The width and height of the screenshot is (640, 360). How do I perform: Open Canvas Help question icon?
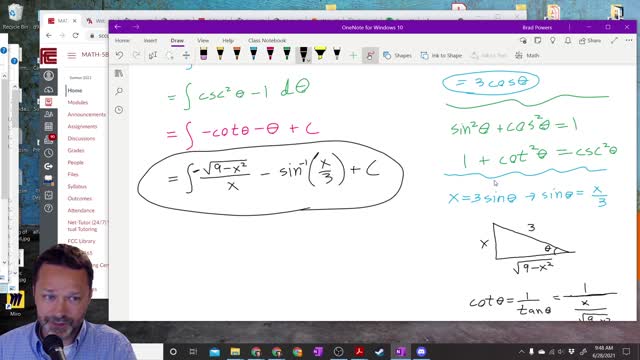click(49, 209)
